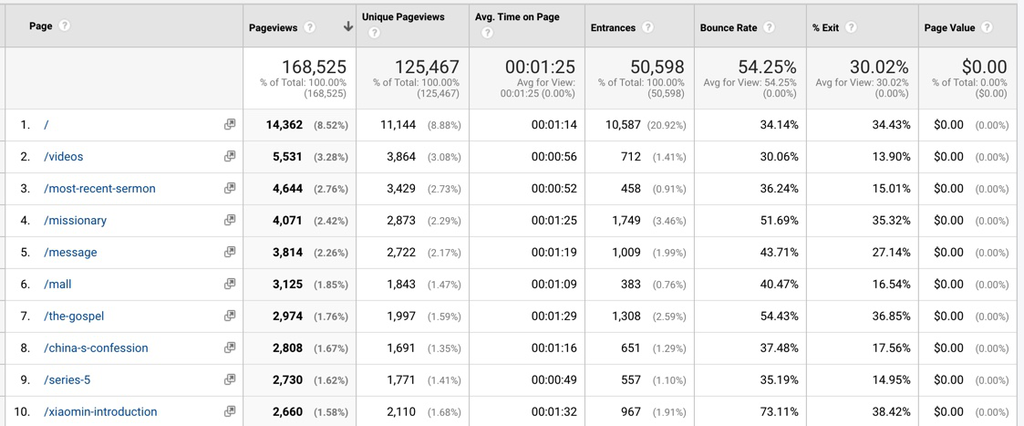This screenshot has height=426, width=1024.
Task: Click the open-page icon for the / homepage row
Action: coord(229,125)
